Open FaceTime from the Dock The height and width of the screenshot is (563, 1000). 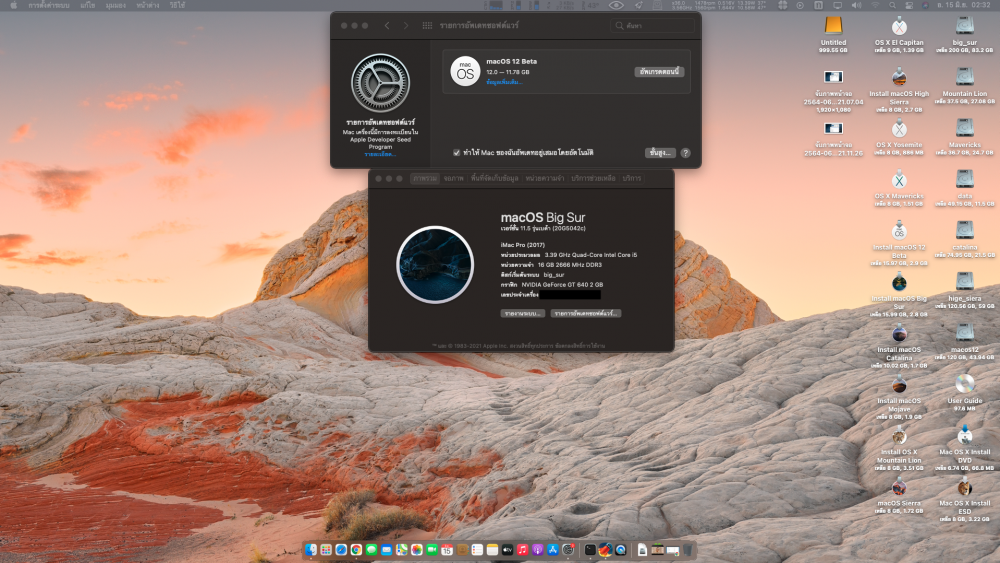pos(432,550)
